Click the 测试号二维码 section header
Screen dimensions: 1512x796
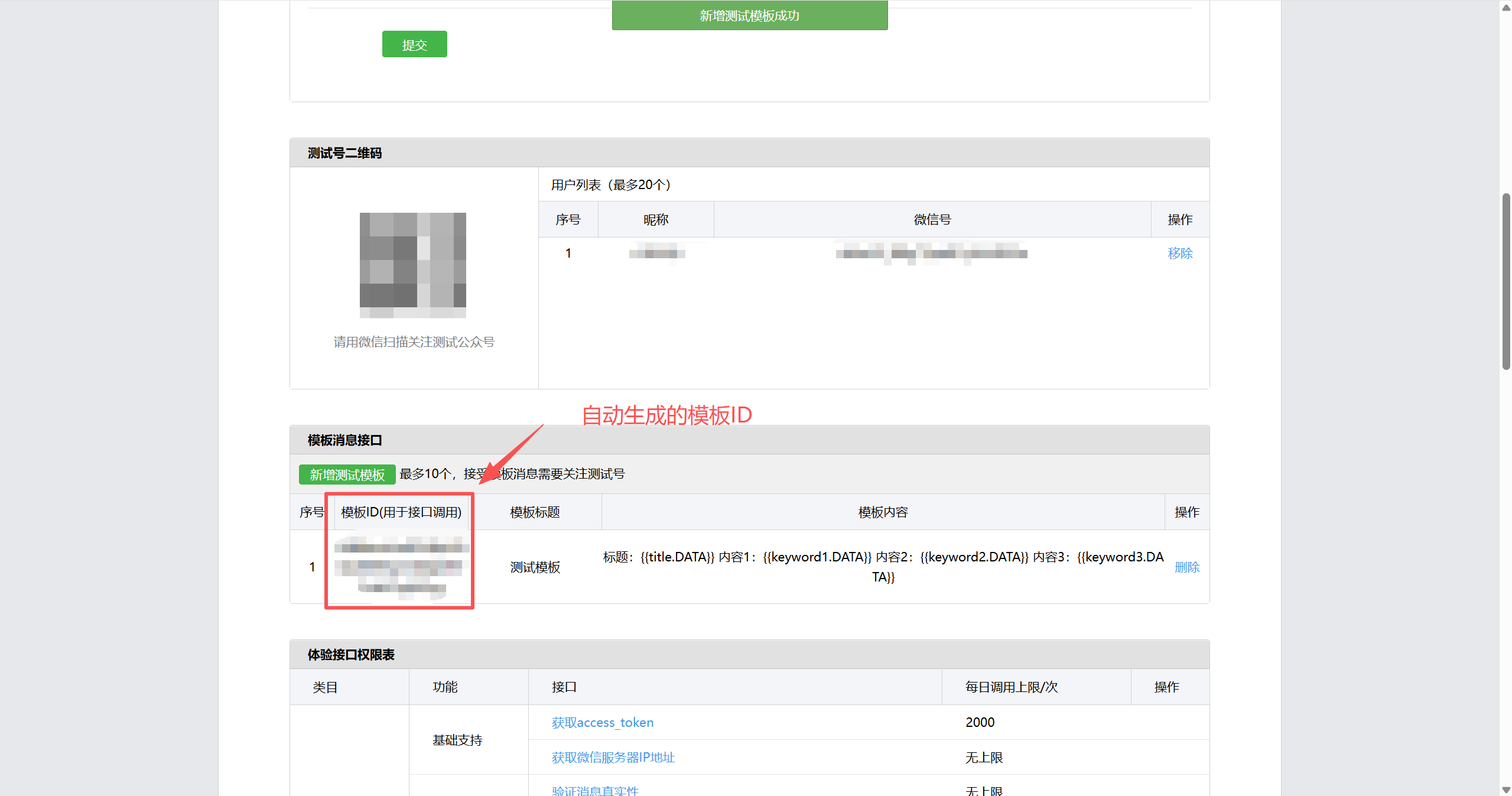coord(344,153)
